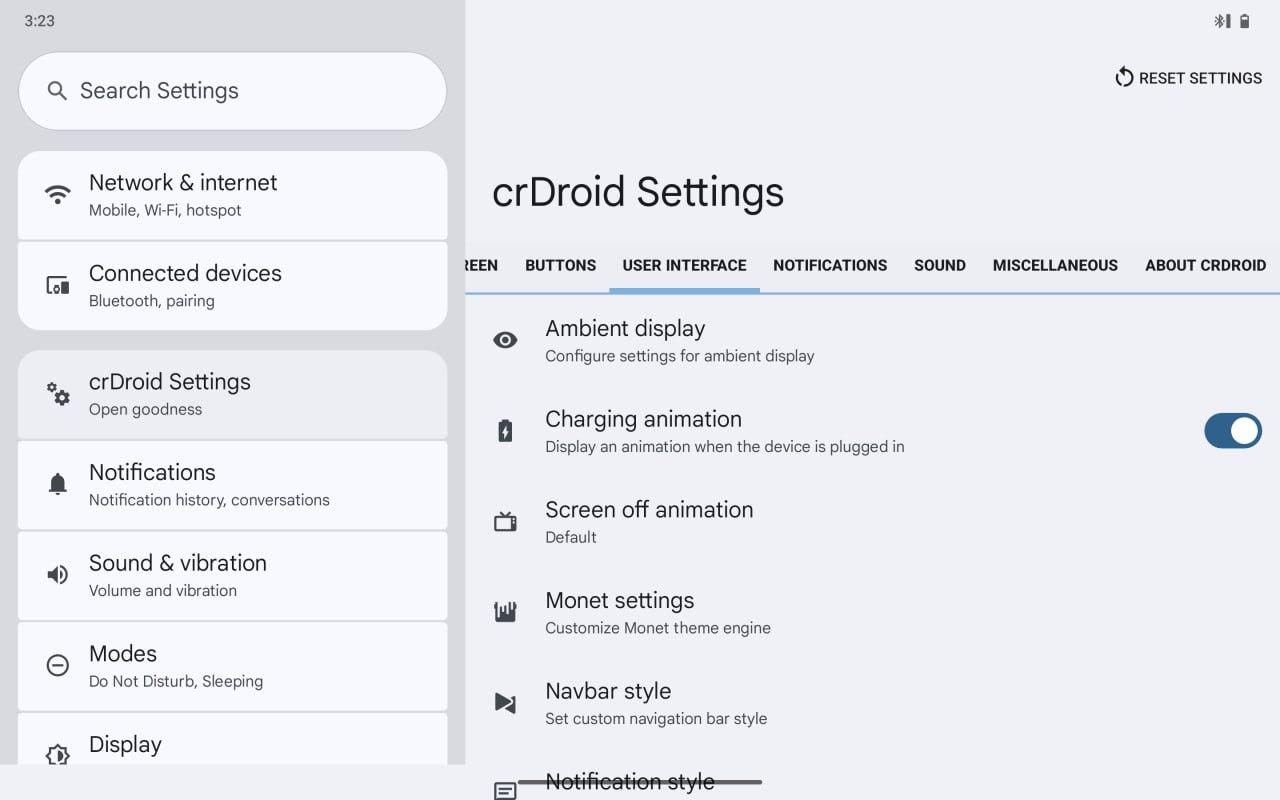
Task: Switch to the About crDroid tab
Action: 1205,266
